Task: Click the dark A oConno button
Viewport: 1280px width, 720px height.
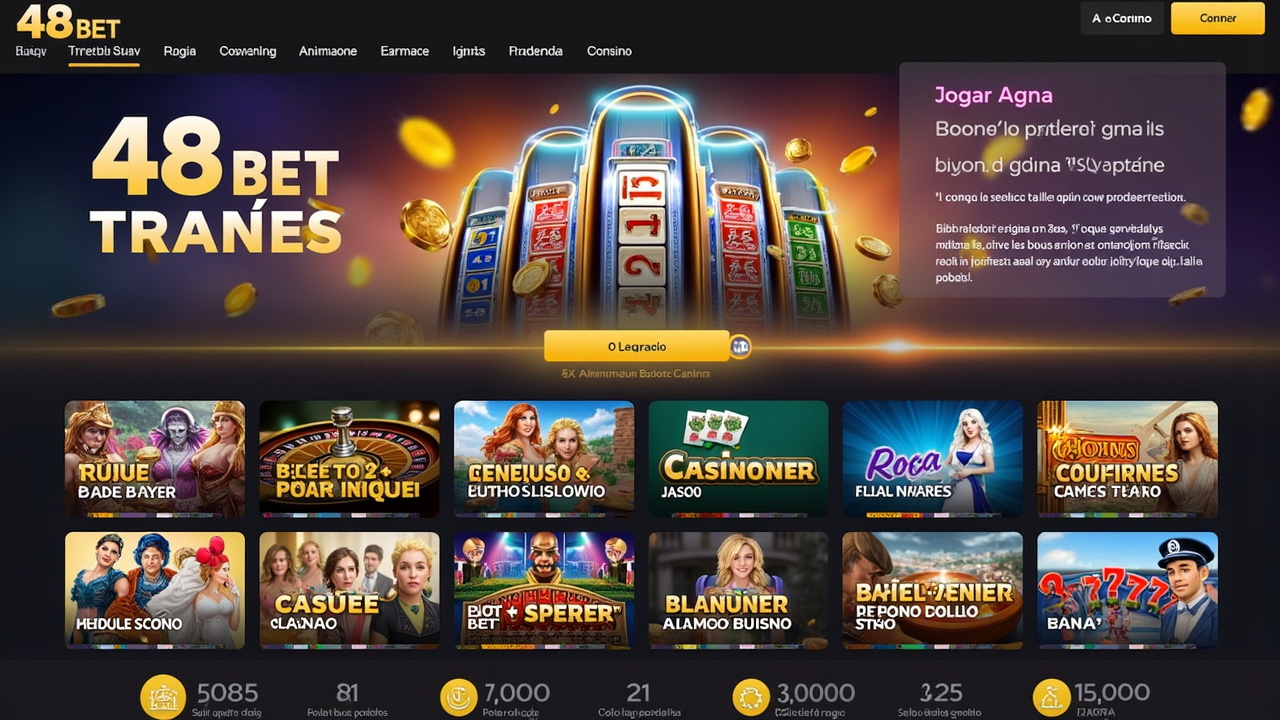Action: (1122, 18)
